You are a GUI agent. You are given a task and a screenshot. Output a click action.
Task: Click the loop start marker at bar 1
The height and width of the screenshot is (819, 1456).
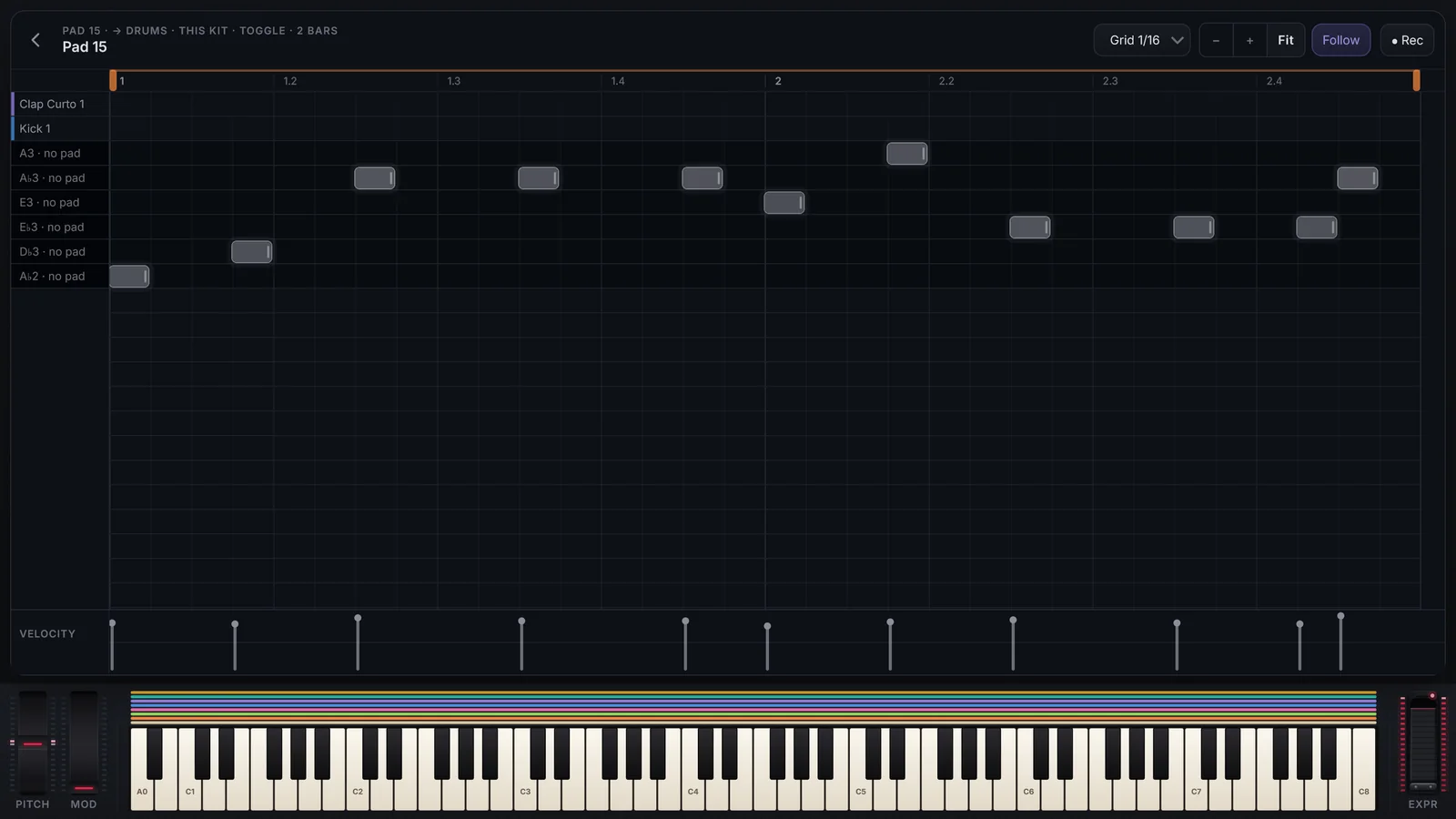coord(113,80)
